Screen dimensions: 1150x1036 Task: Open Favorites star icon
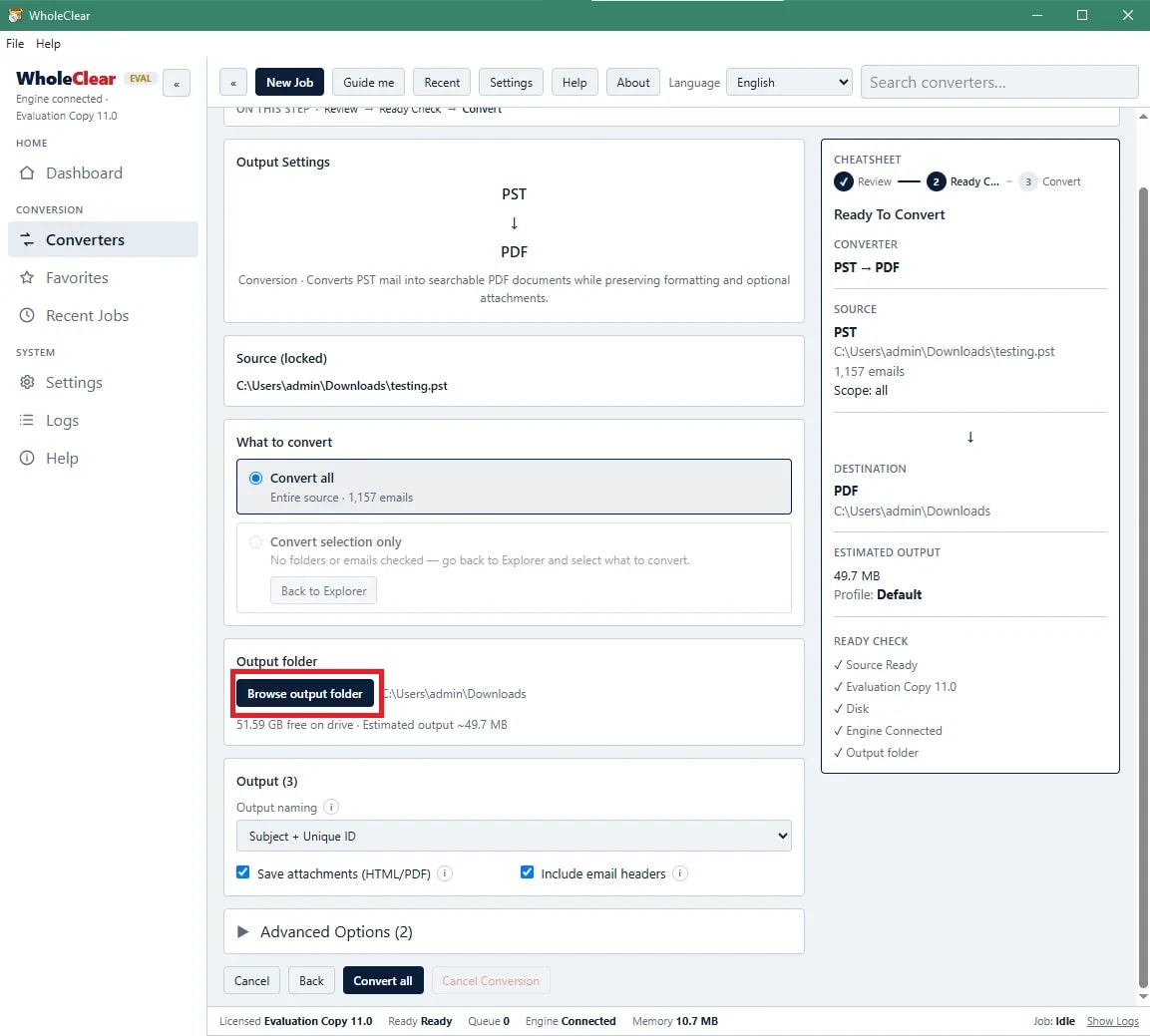coord(27,278)
